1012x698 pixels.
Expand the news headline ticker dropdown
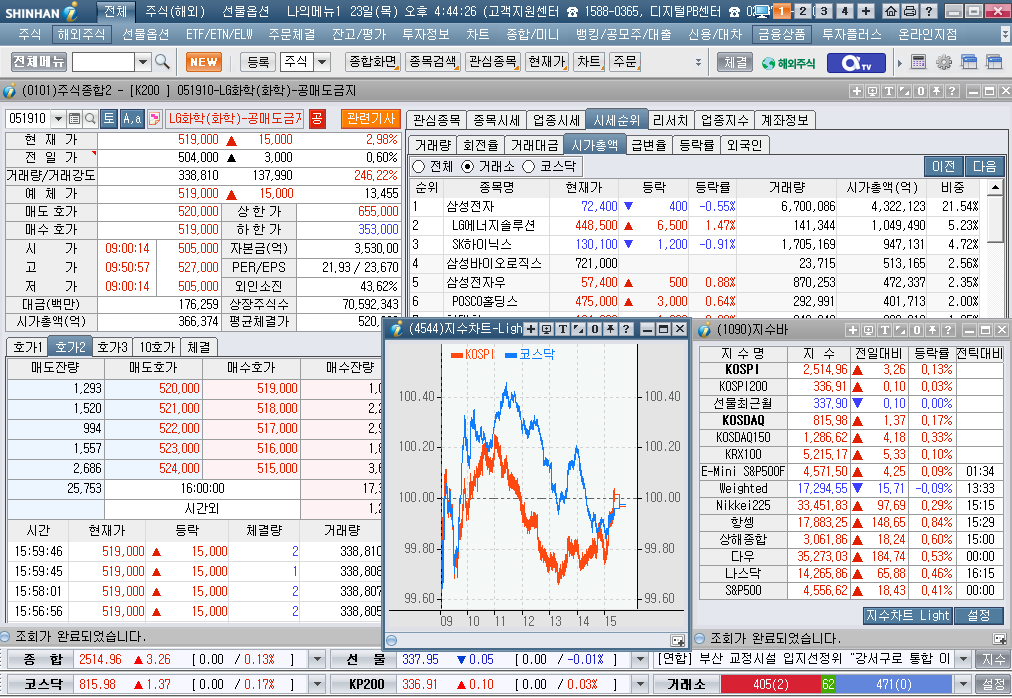[964, 659]
